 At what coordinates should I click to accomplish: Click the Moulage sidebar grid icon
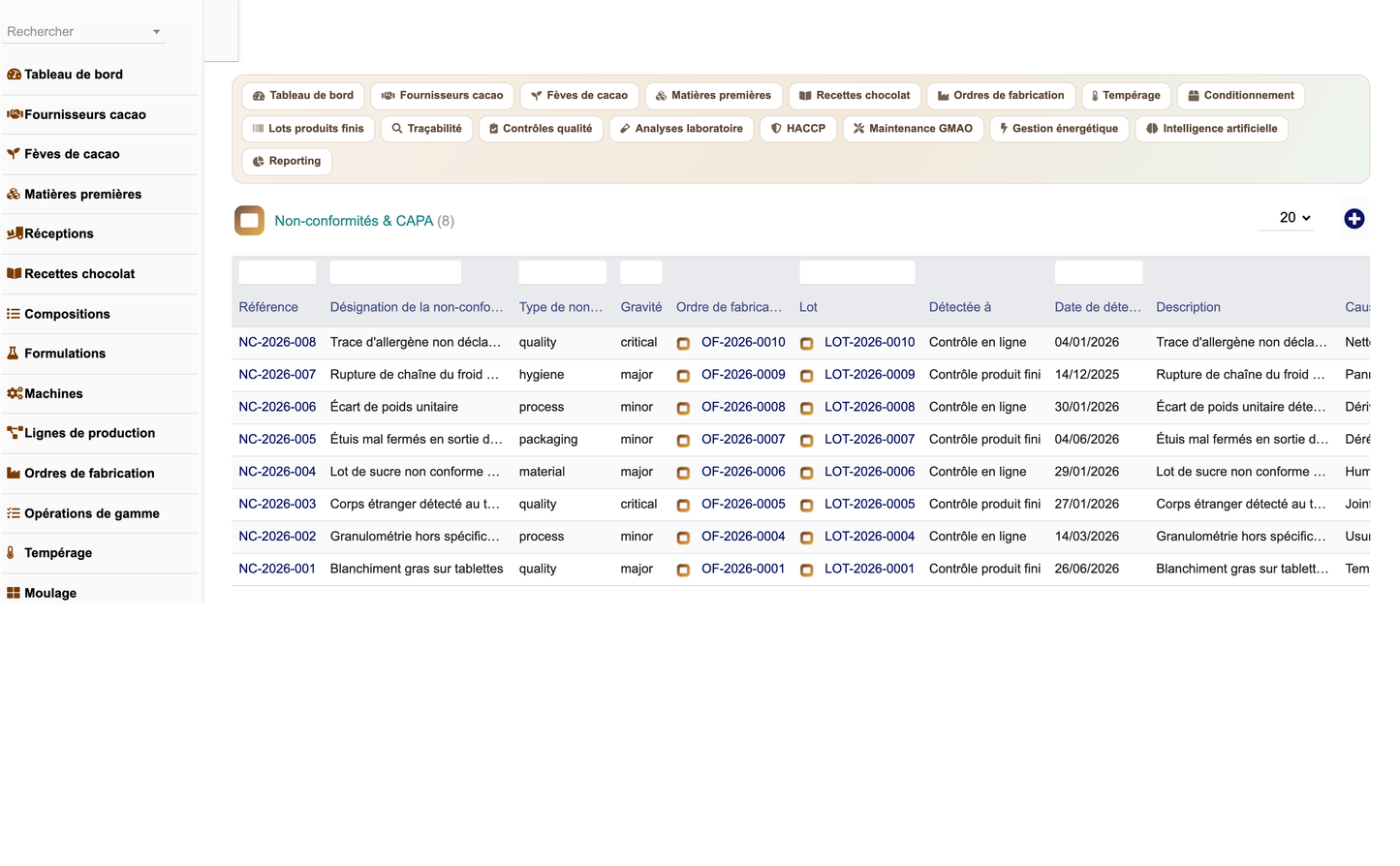(14, 593)
